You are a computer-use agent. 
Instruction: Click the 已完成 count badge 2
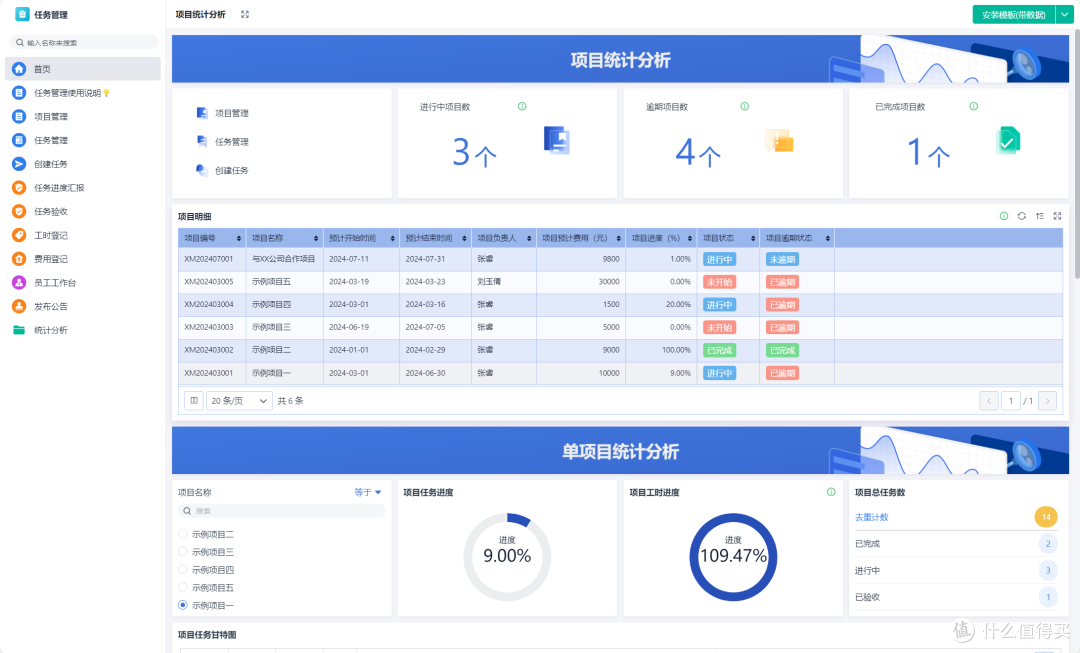1048,544
